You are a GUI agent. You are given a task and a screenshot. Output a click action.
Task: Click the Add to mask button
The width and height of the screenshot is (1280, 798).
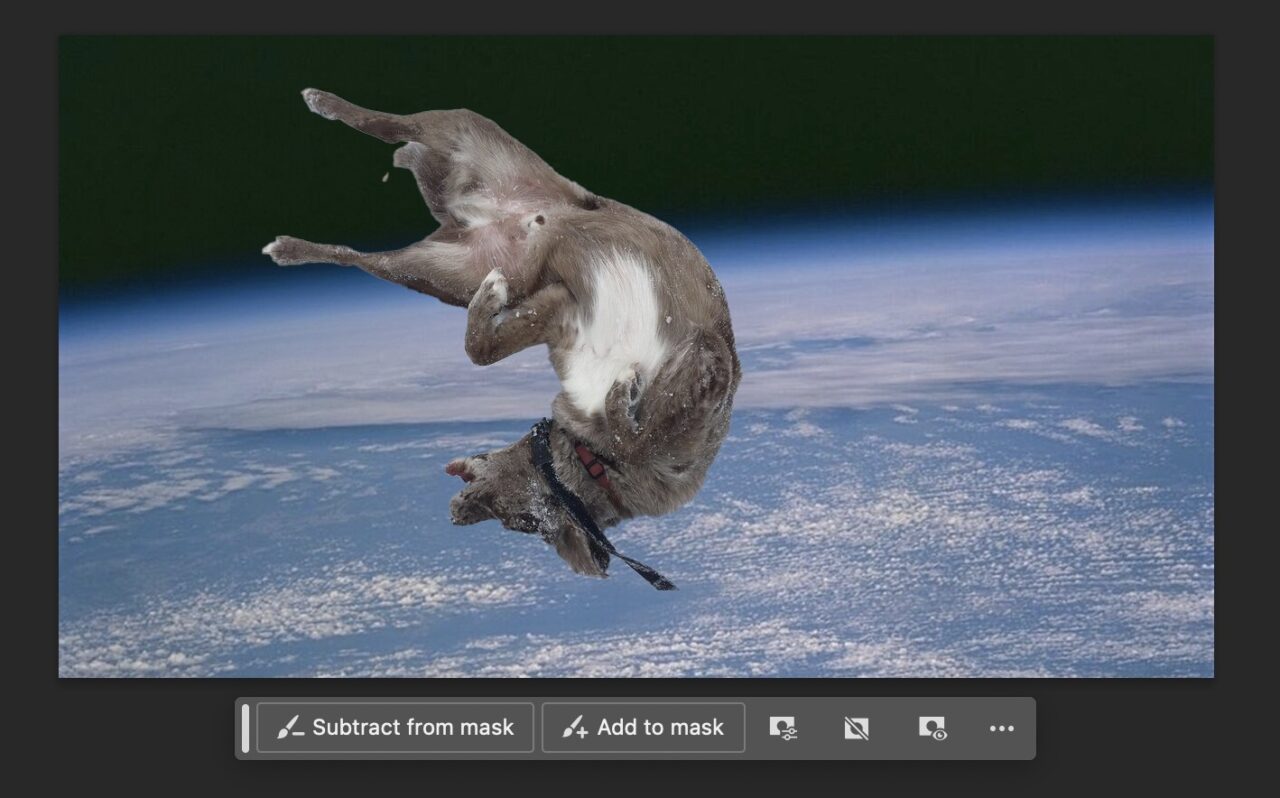click(x=643, y=728)
